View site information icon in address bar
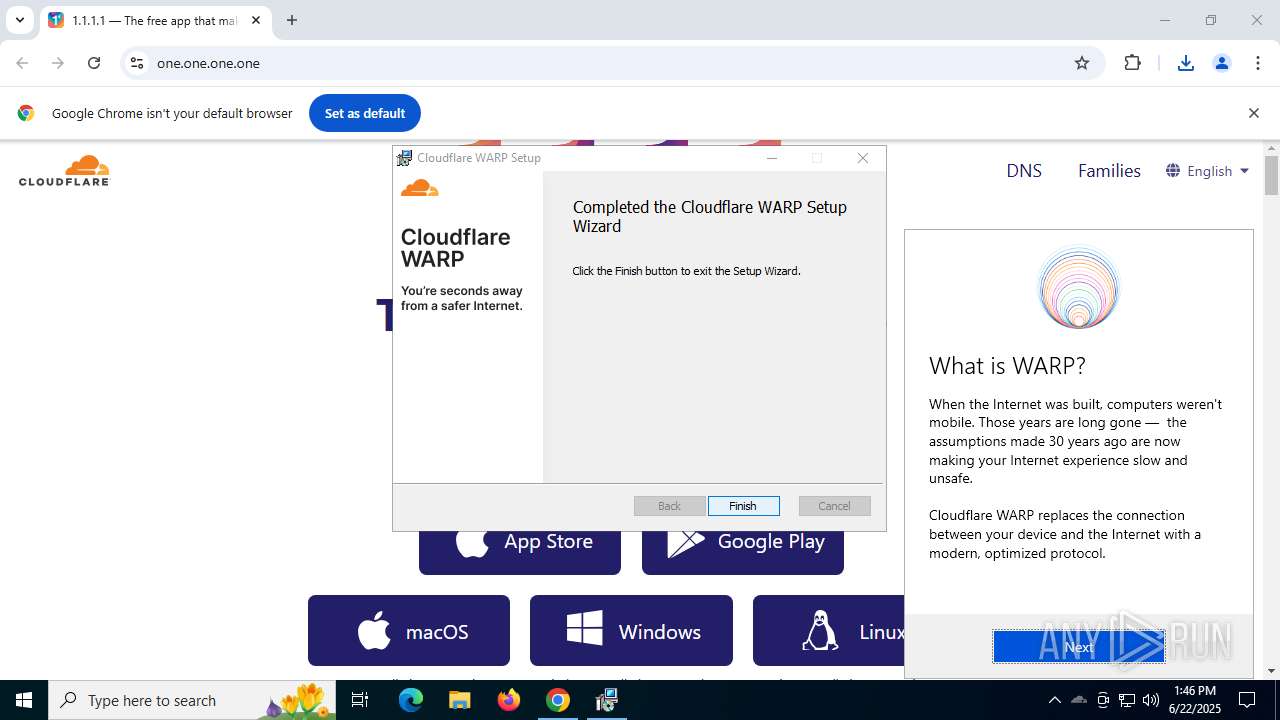1280x720 pixels. tap(137, 63)
